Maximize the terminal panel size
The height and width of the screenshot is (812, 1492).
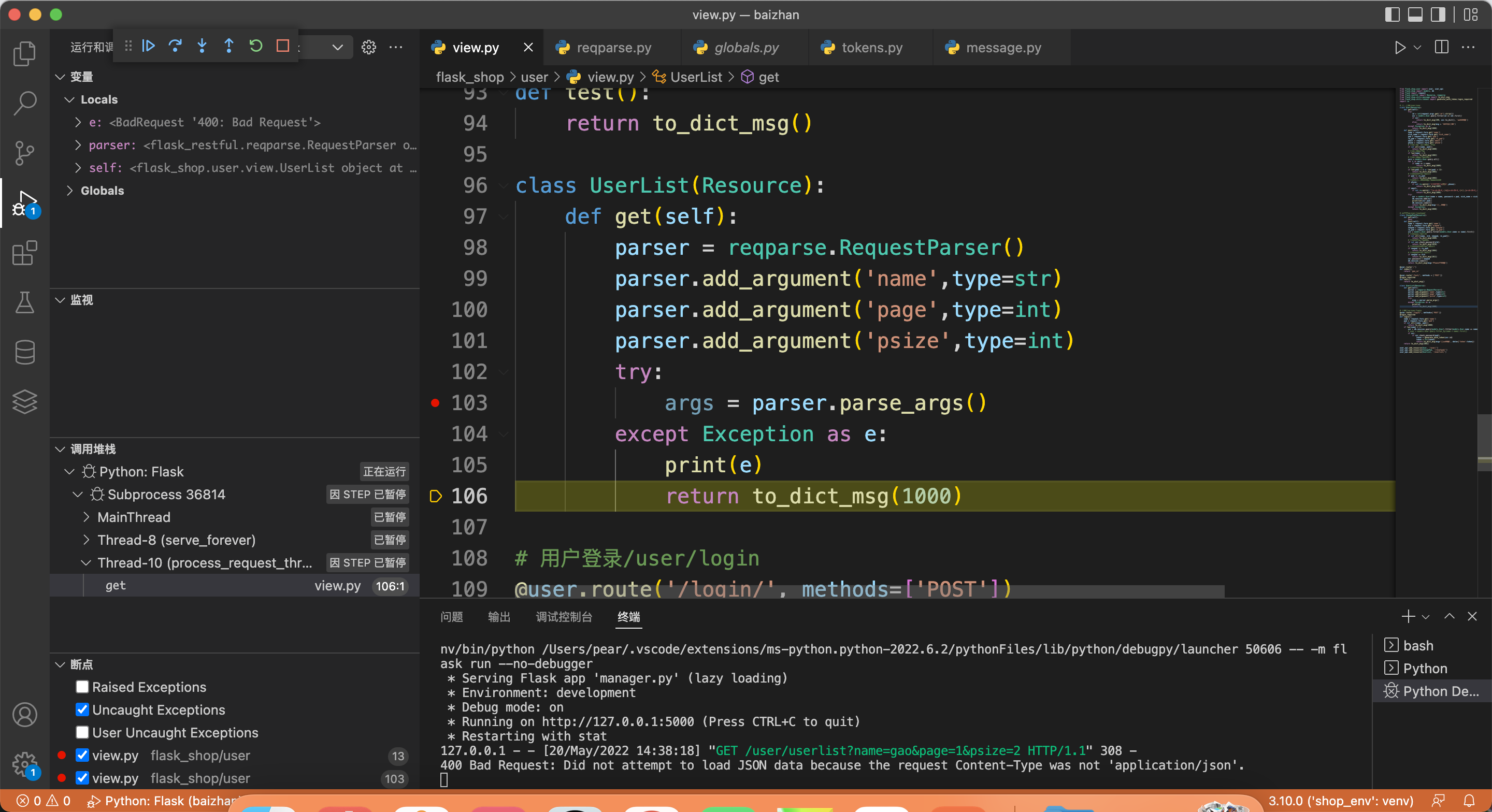[1449, 616]
